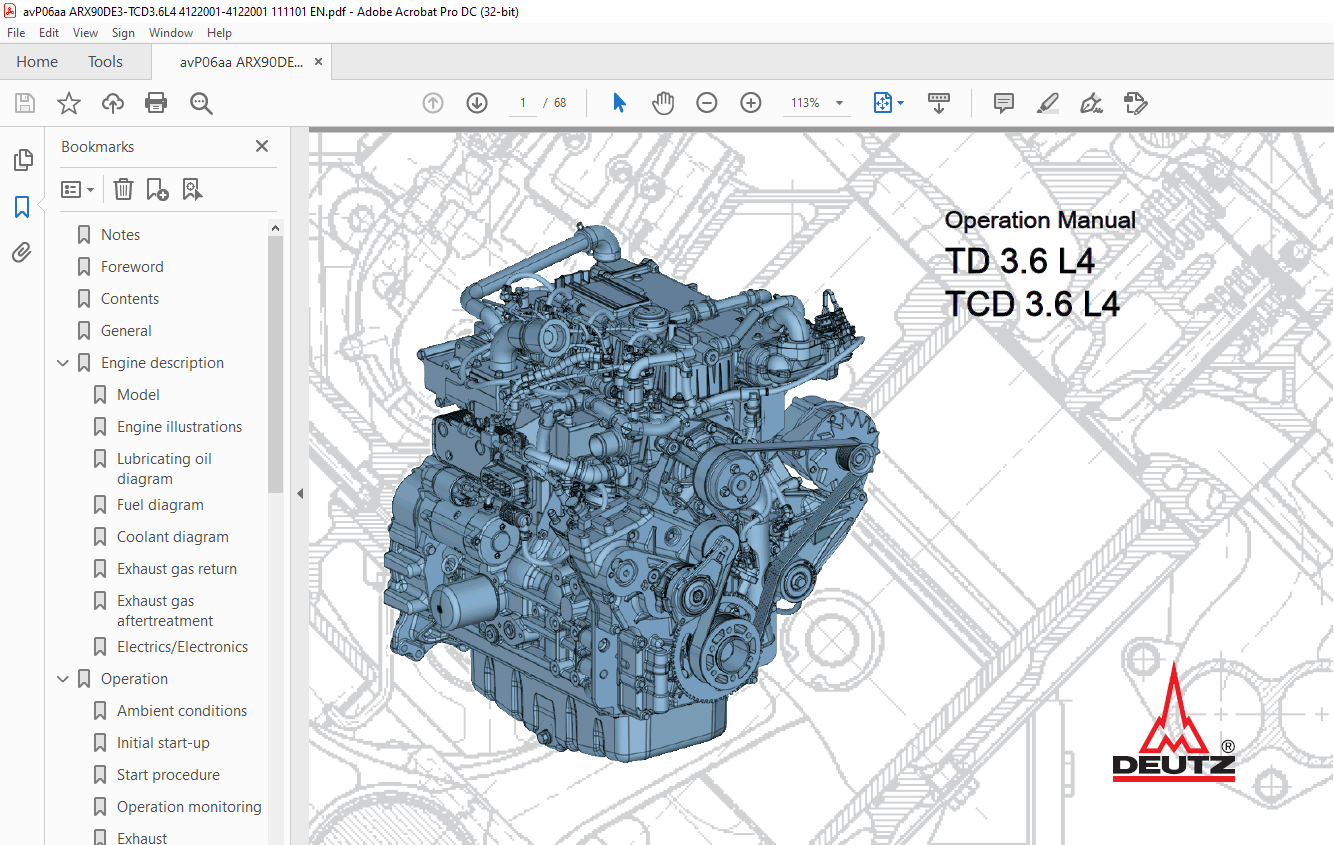Close the avP06aa document tab
Viewport: 1334px width, 845px height.
click(319, 62)
